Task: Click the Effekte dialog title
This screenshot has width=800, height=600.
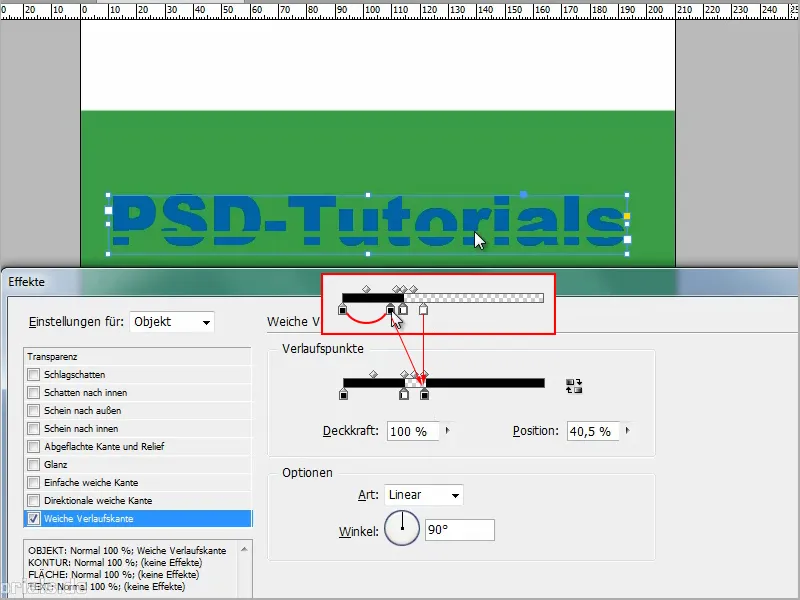Action: click(x=27, y=282)
